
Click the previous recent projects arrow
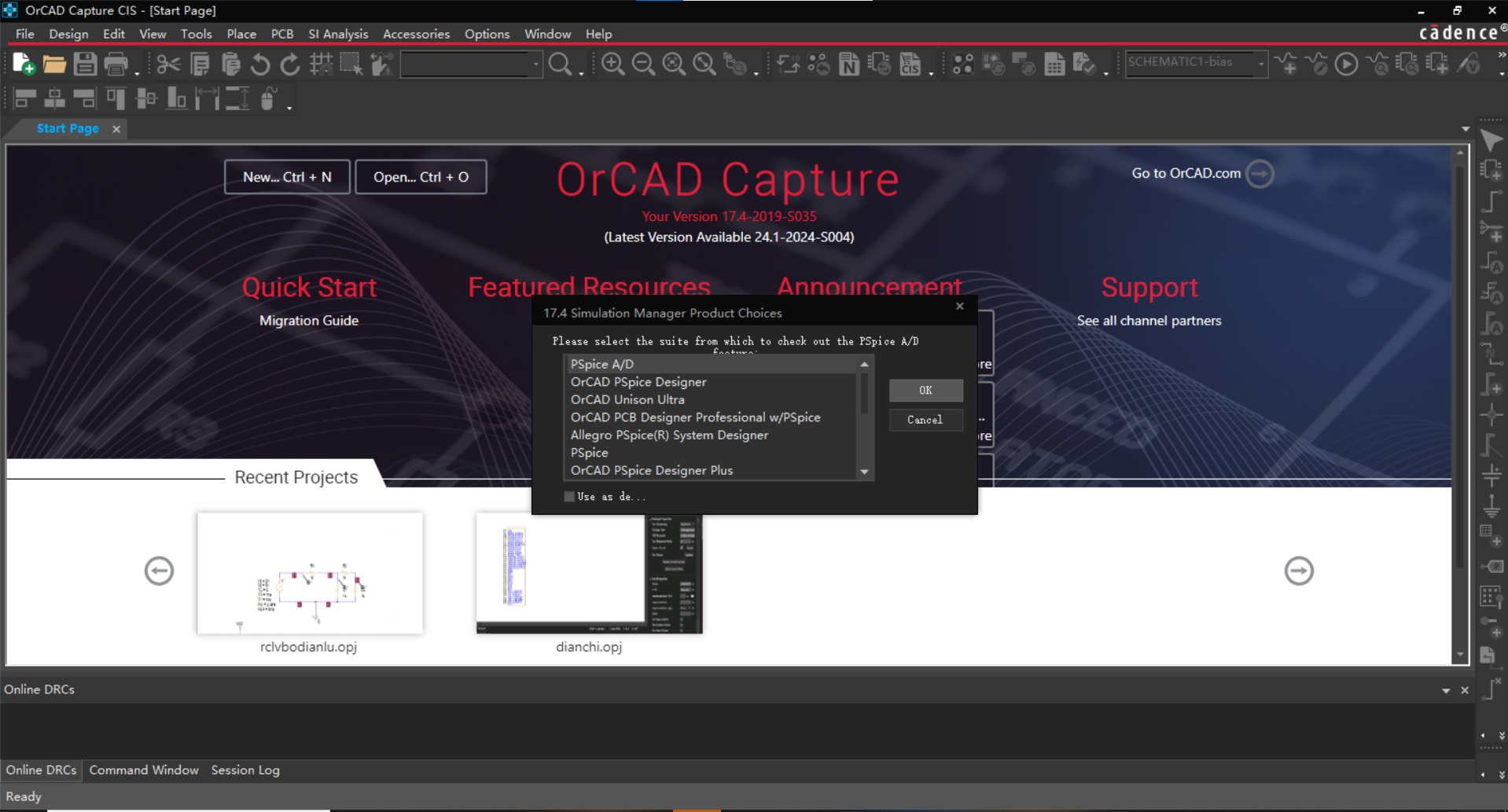click(x=159, y=571)
